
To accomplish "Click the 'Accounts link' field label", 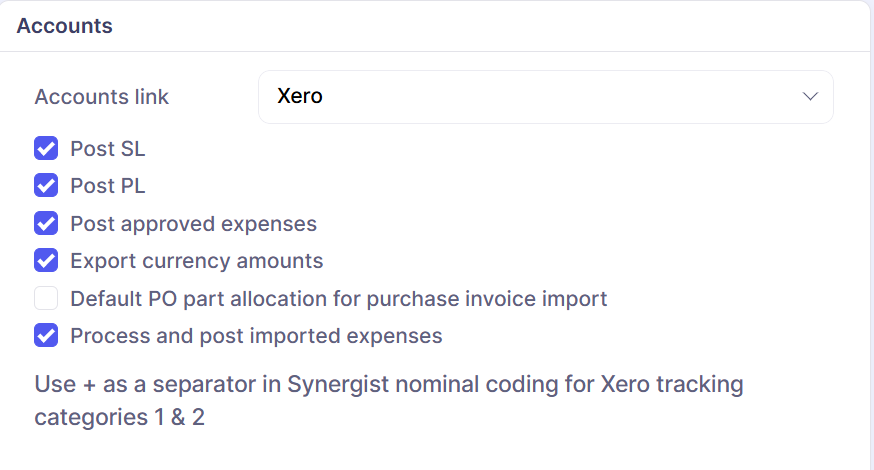I will pyautogui.click(x=101, y=97).
